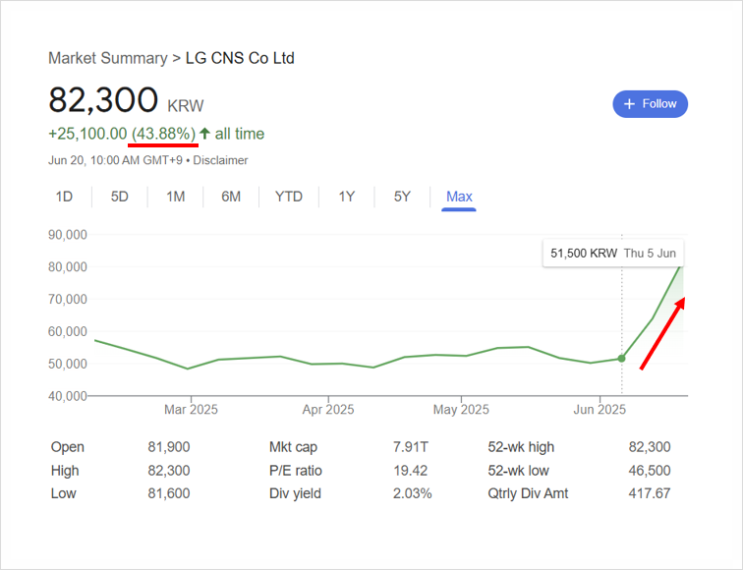Click the Qtrly Div Amt value 417.67
Screen dimensions: 743x570
649,493
